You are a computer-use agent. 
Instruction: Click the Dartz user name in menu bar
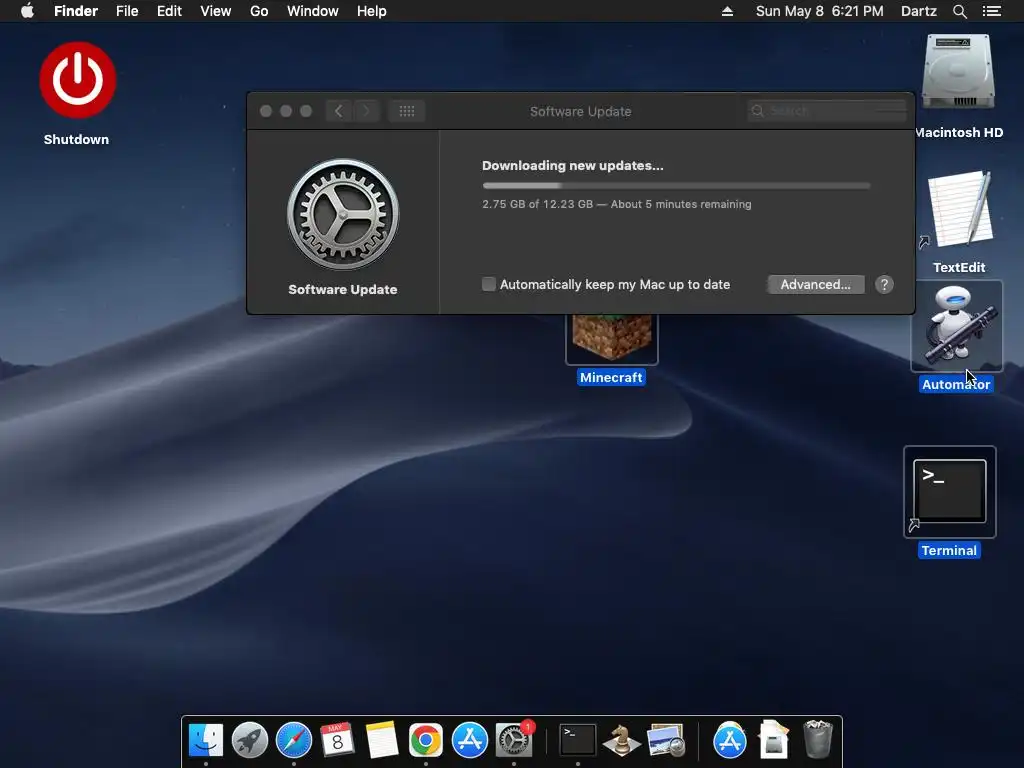click(x=918, y=11)
